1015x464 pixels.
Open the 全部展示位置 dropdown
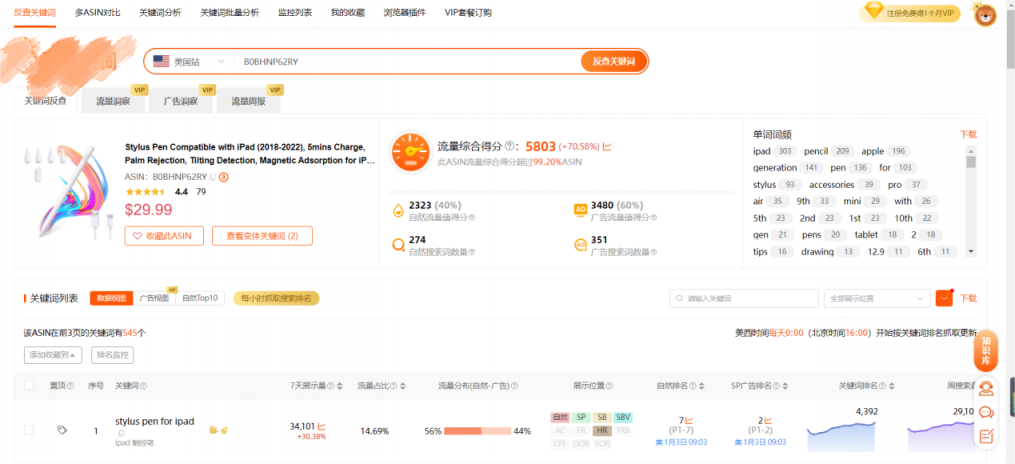point(876,298)
